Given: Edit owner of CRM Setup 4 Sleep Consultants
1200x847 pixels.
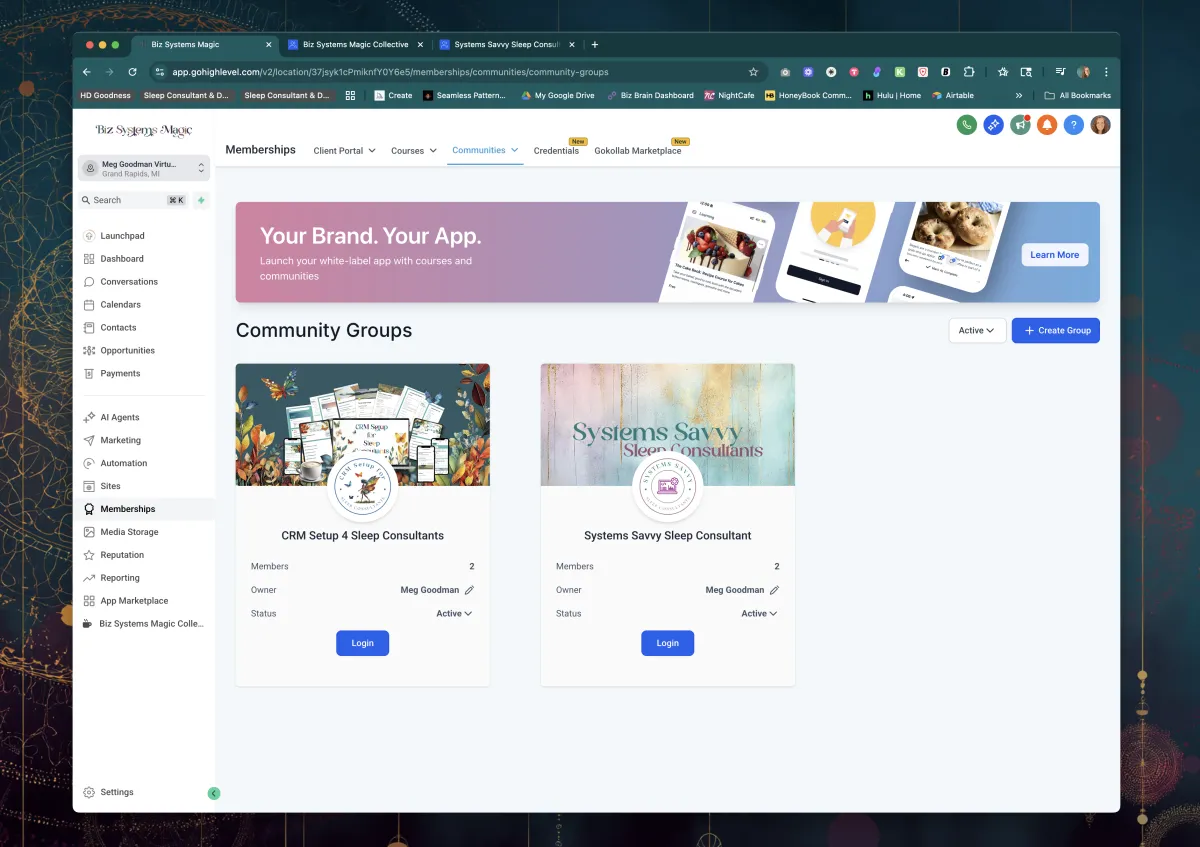Looking at the screenshot, I should click(469, 590).
